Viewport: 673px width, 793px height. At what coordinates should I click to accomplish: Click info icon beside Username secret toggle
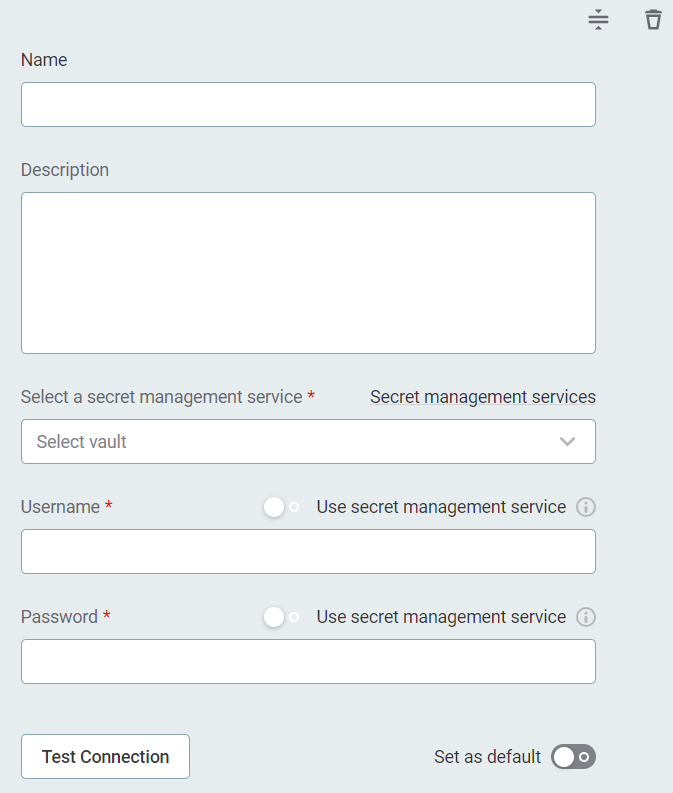pos(587,507)
